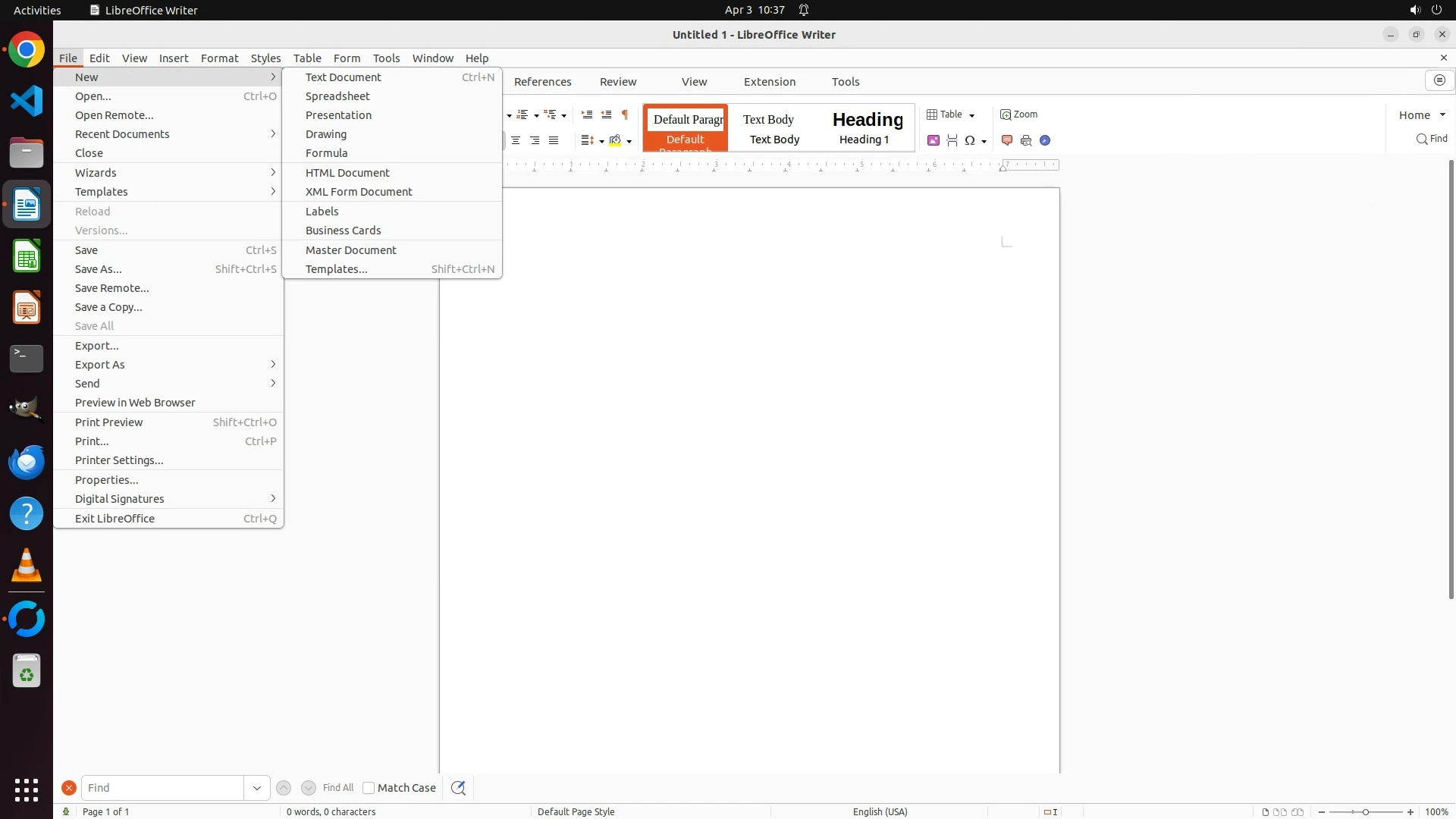Switch to multi-page view in status bar
The width and height of the screenshot is (1456, 819).
tap(1280, 811)
